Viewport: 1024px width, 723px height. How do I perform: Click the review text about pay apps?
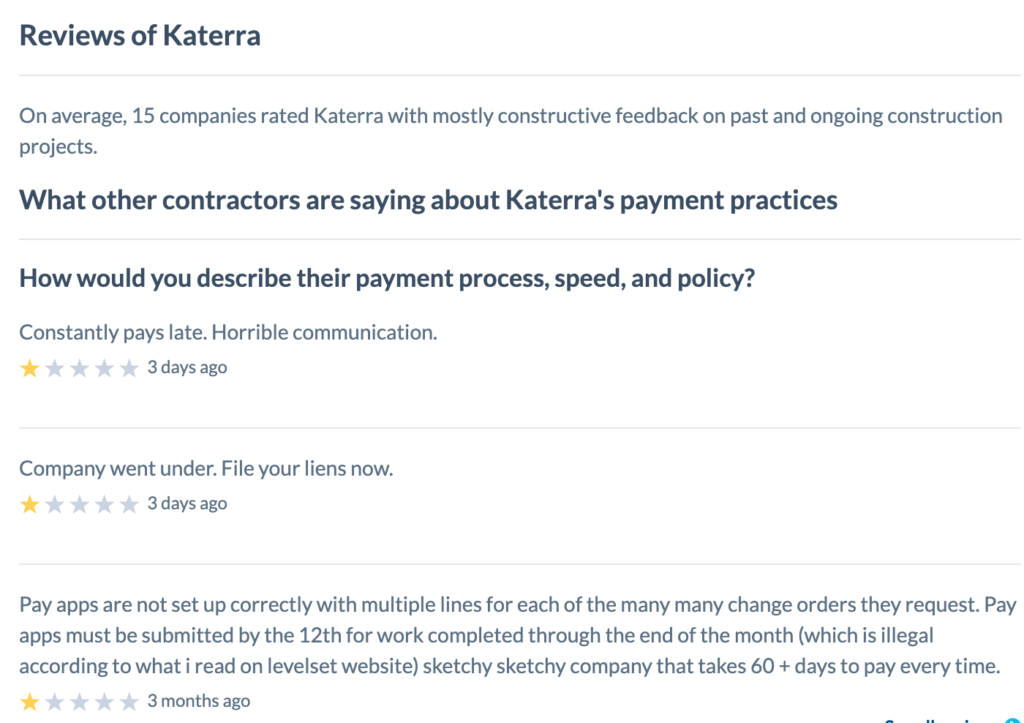coord(510,635)
